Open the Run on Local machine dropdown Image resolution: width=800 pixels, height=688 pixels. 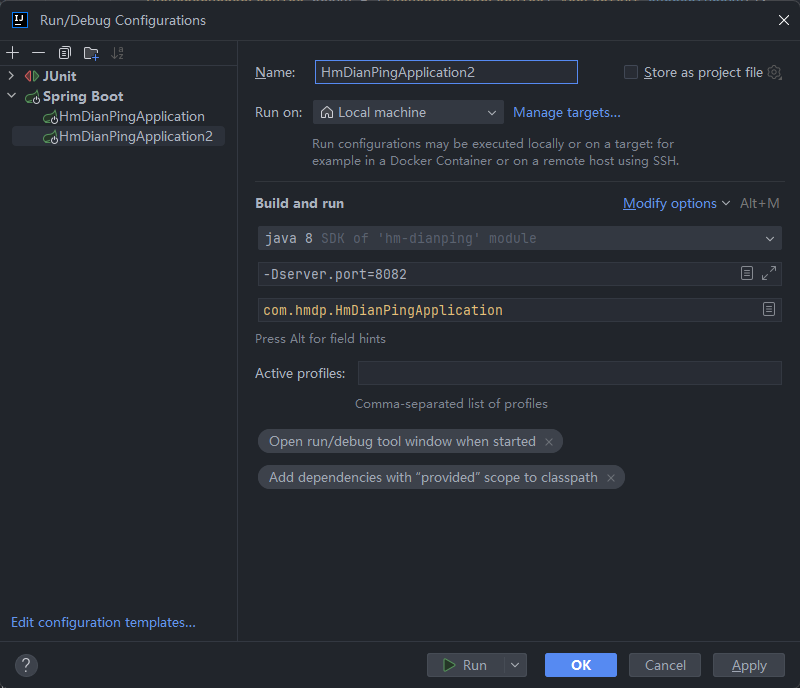pos(408,112)
